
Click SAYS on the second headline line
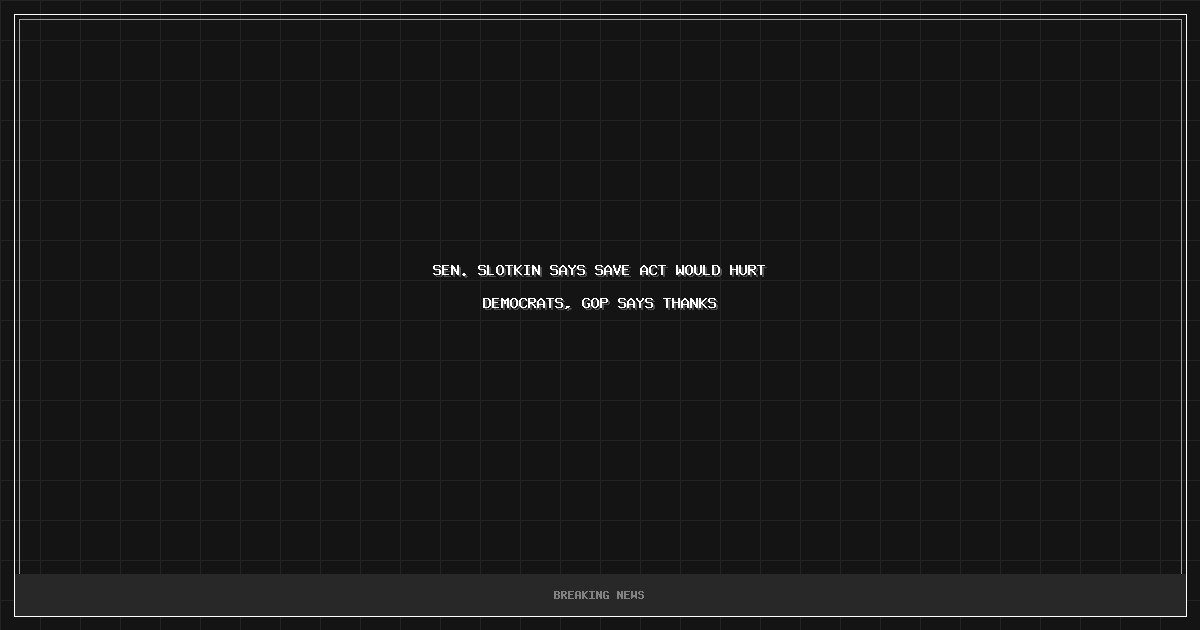click(635, 303)
